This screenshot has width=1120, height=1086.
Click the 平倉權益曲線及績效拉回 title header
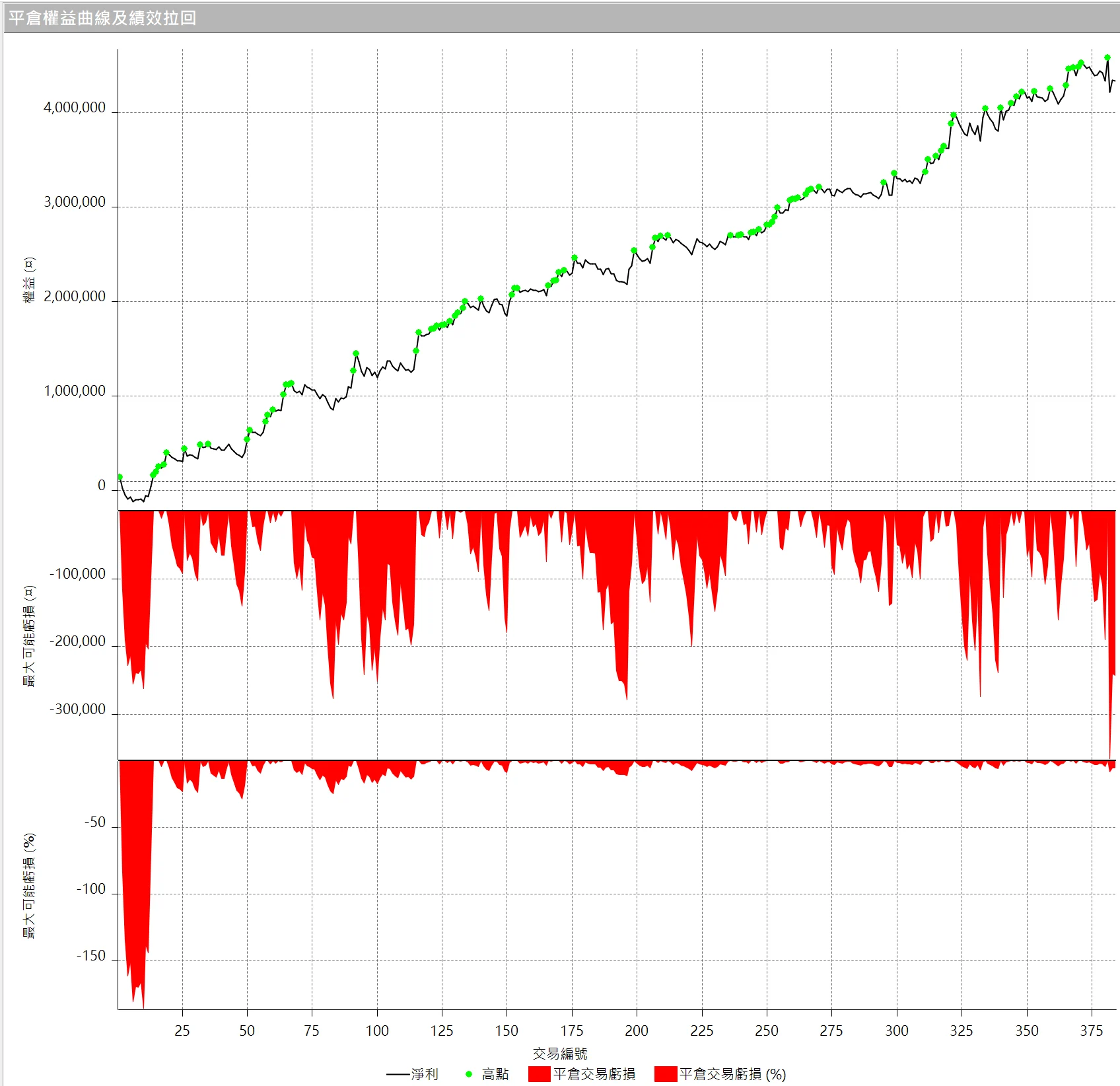(x=102, y=18)
